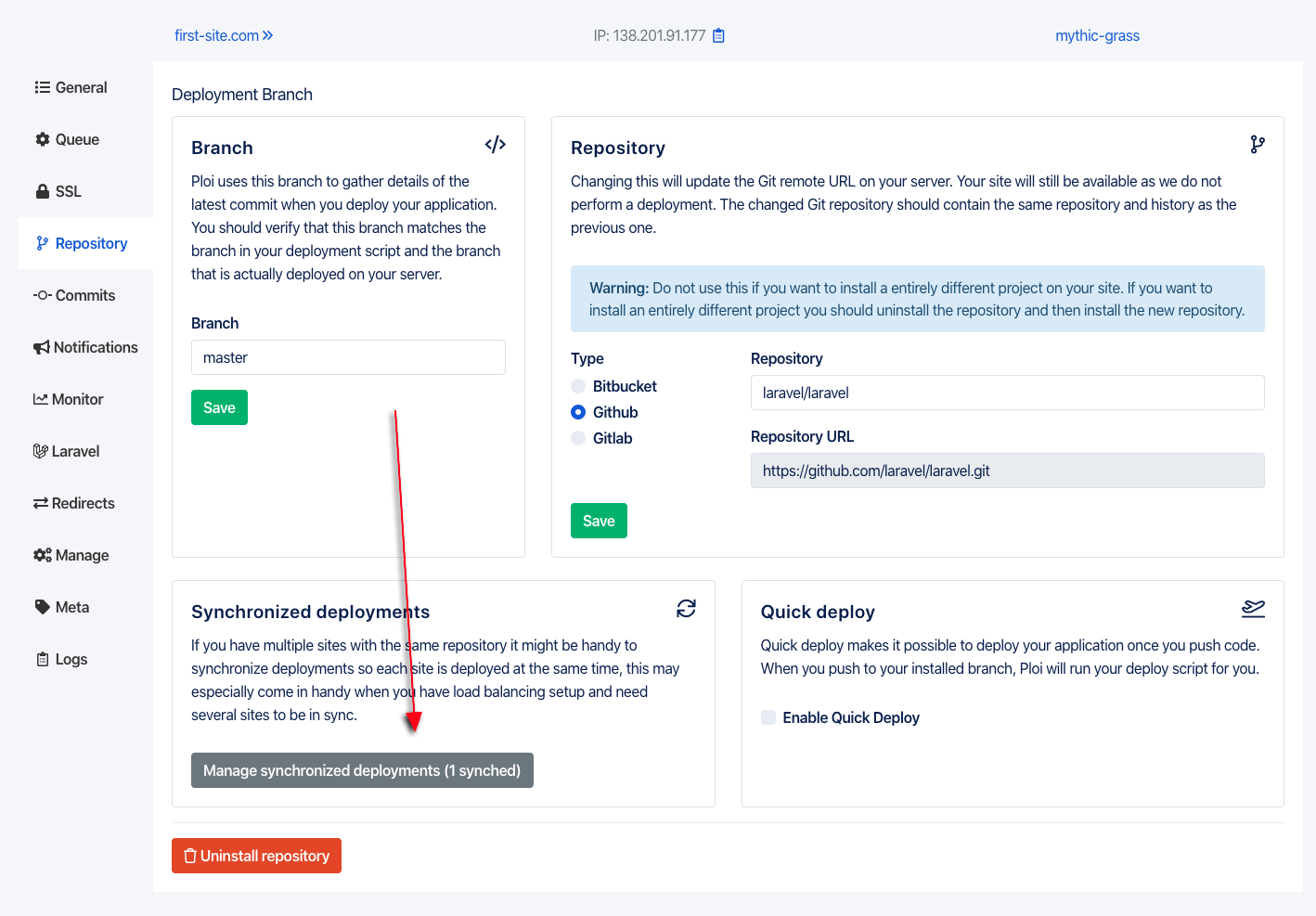1316x916 pixels.
Task: Click the Queue gear icon
Action: pyautogui.click(x=43, y=139)
